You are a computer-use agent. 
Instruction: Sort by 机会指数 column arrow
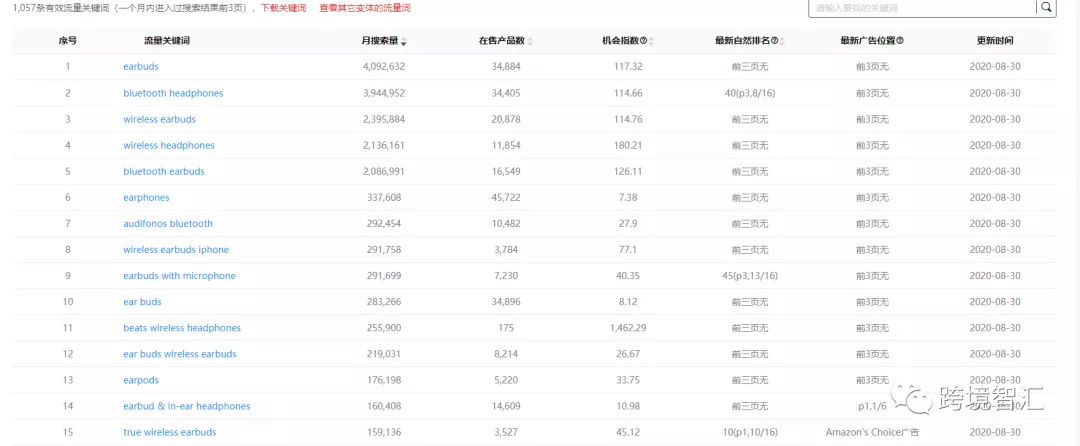pyautogui.click(x=651, y=42)
